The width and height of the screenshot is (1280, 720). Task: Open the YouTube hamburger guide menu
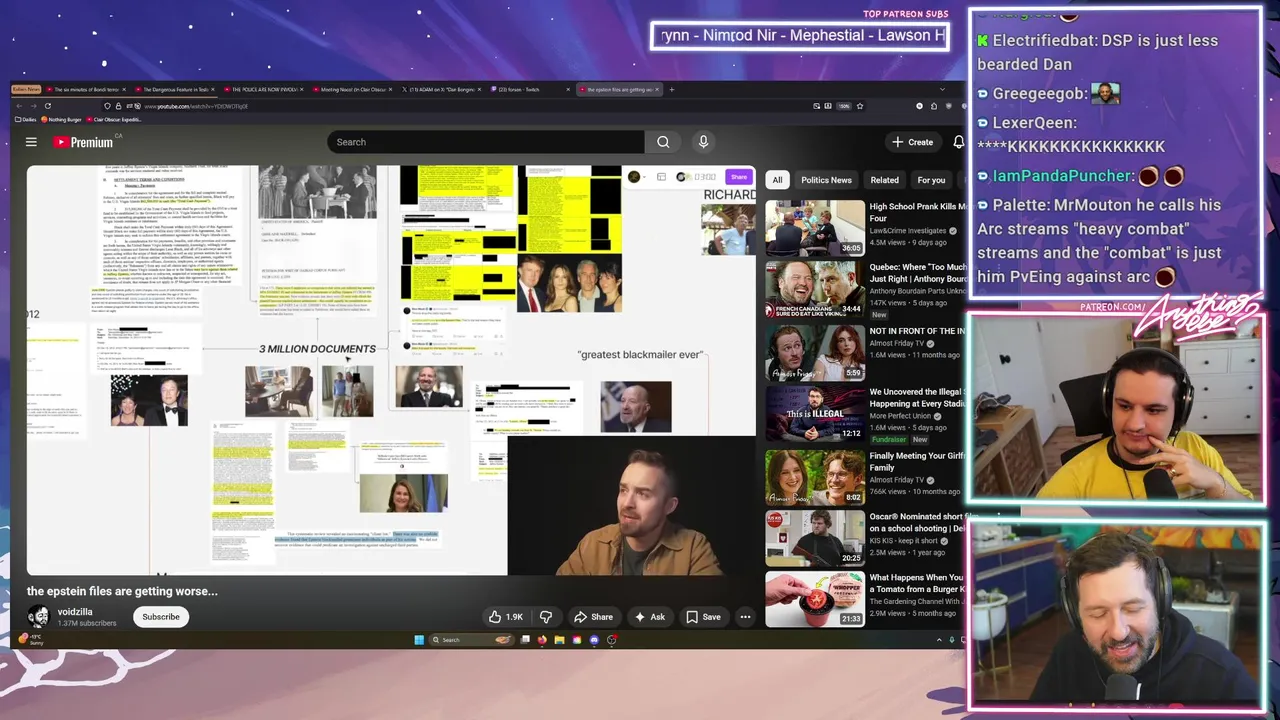tap(31, 142)
